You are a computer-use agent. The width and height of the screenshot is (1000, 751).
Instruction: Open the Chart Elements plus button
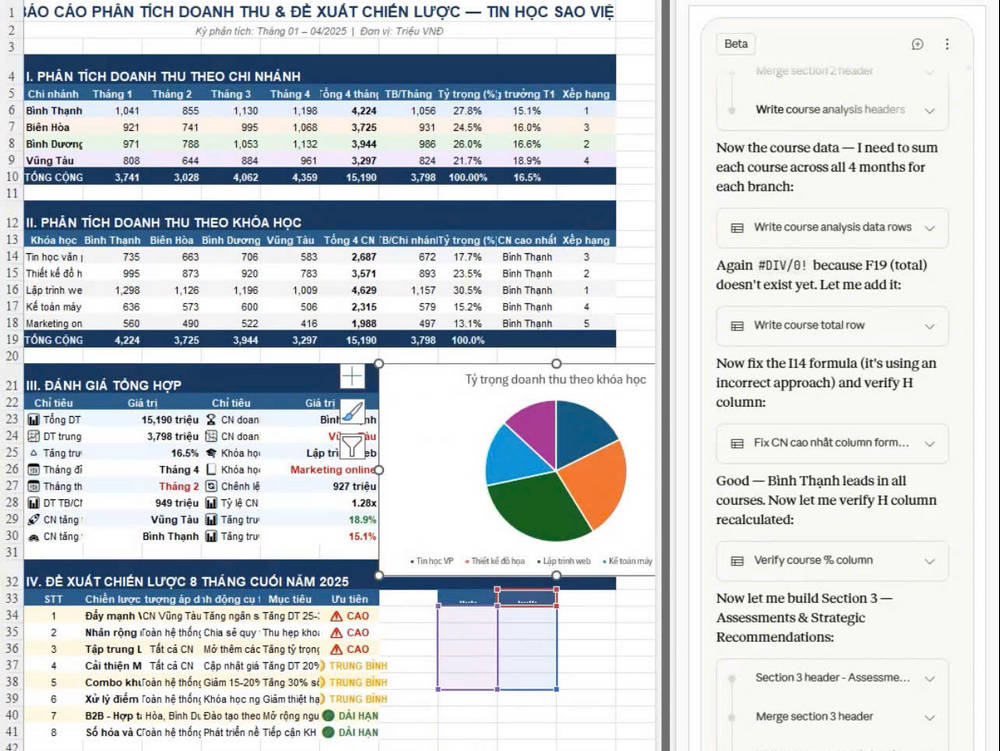(353, 376)
